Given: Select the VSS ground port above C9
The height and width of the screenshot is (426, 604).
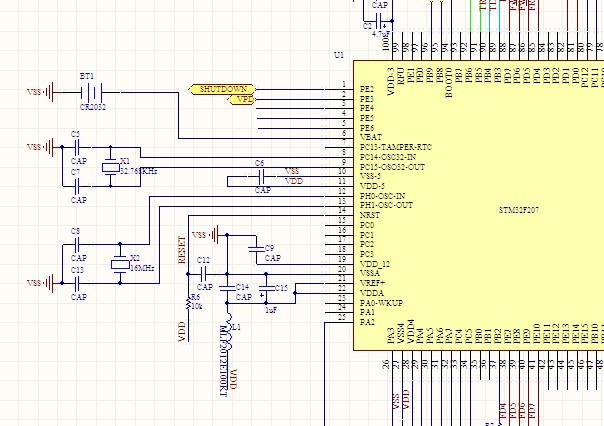Looking at the screenshot, I should pos(205,235).
